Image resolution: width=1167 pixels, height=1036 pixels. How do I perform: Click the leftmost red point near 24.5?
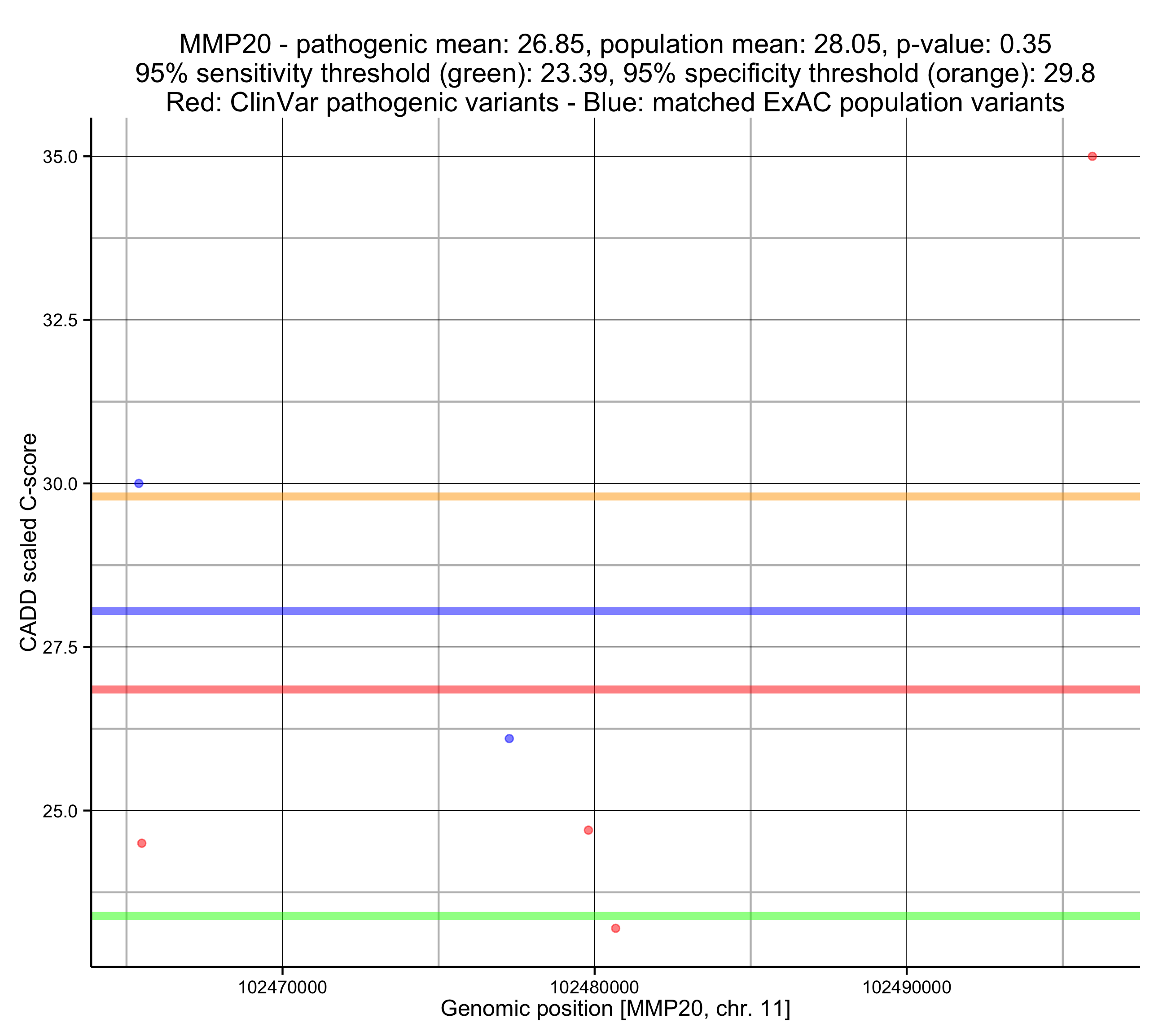tap(142, 843)
